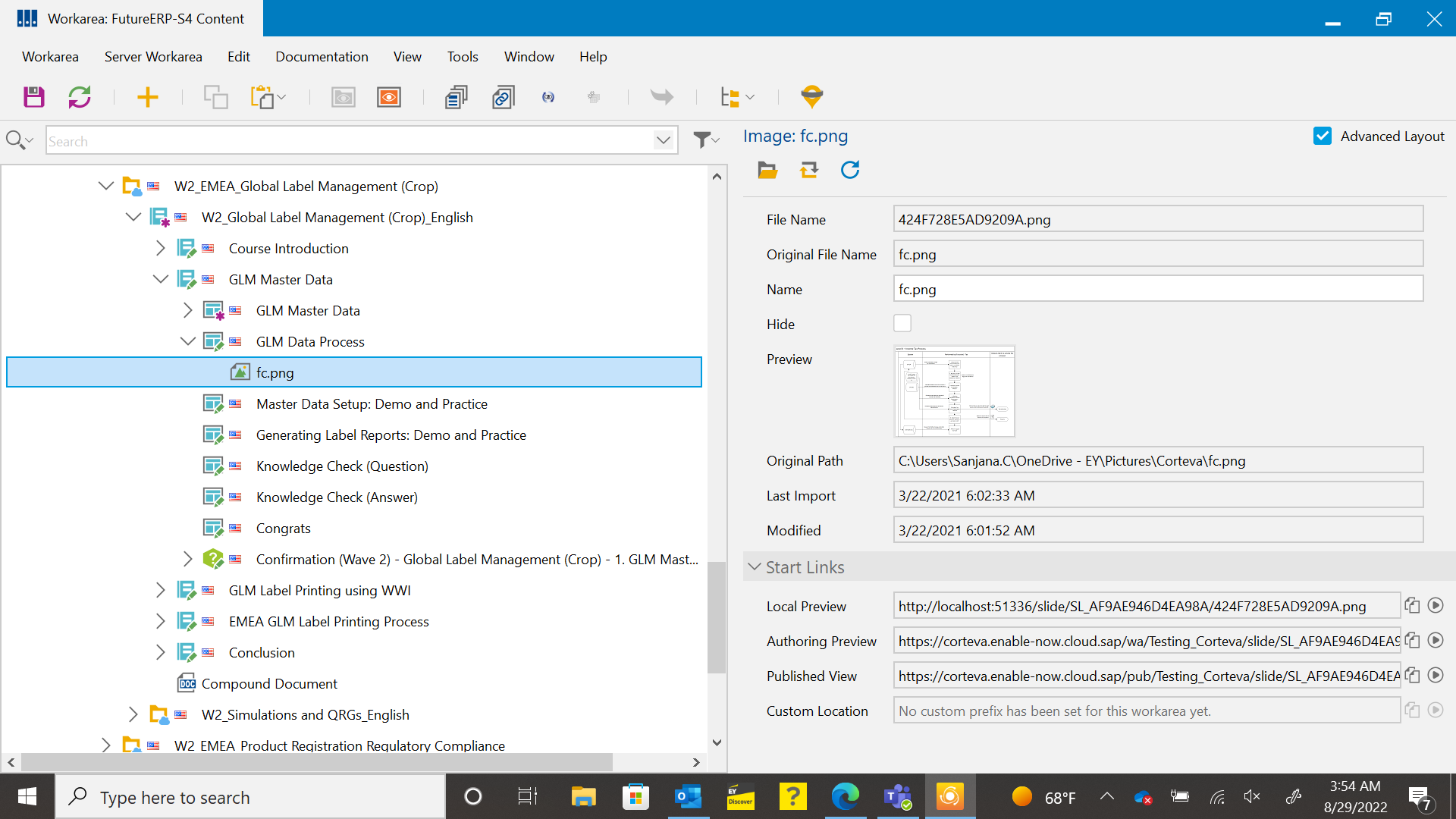Expand the Course Introduction tree node
Viewport: 1456px width, 819px height.
coord(160,248)
